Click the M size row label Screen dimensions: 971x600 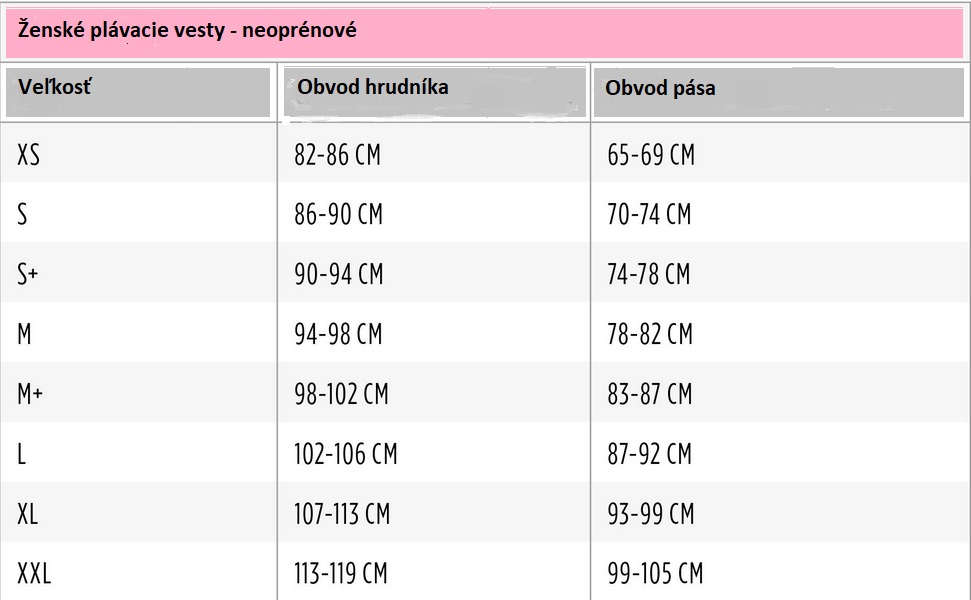[24, 334]
